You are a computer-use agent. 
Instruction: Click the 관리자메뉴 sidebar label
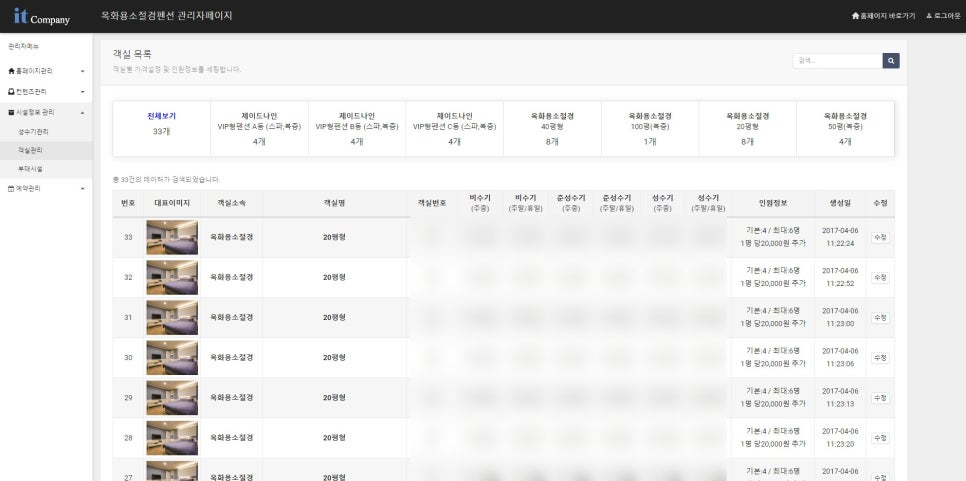(23, 46)
